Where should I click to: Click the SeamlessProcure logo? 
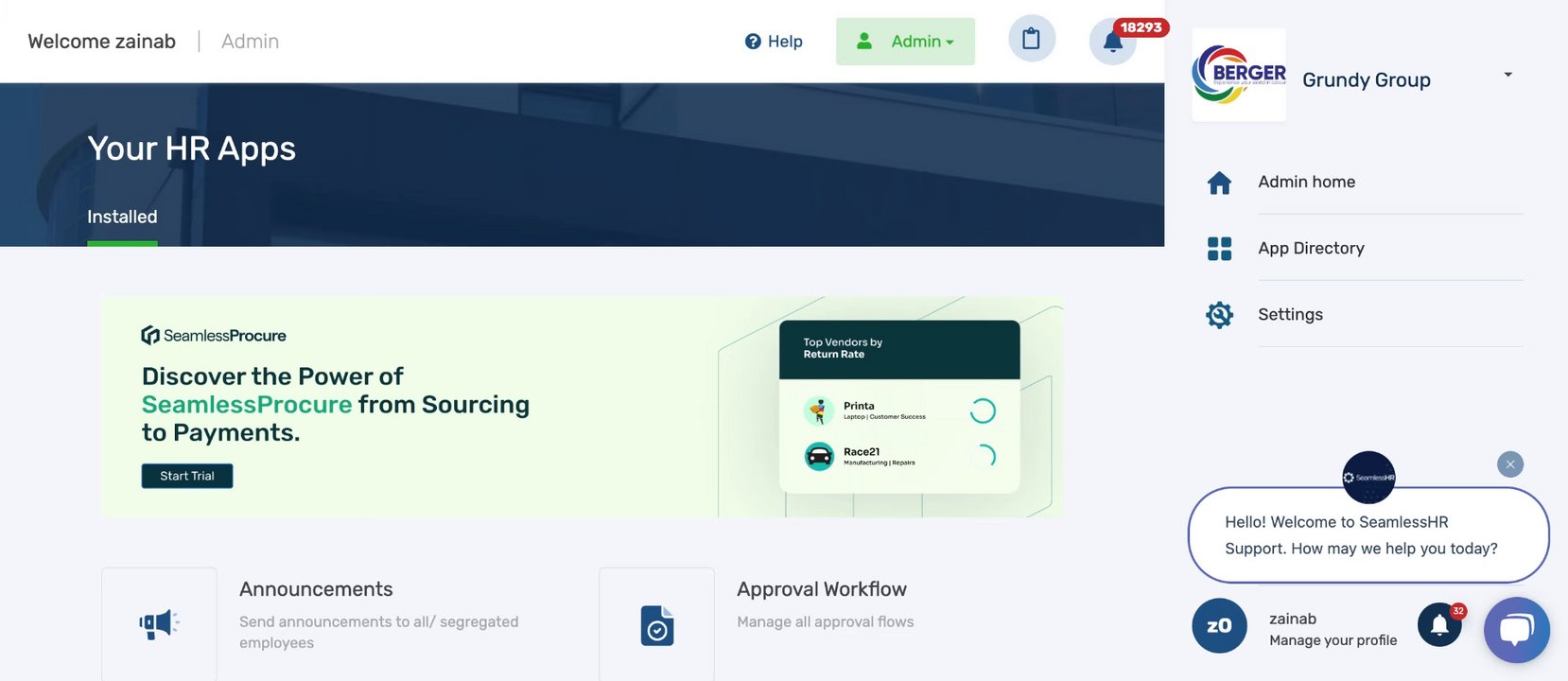[x=214, y=336]
